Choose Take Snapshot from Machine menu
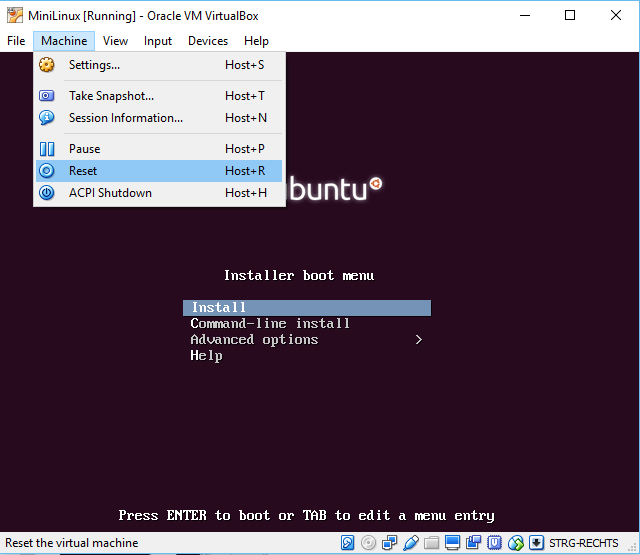Viewport: 640px width, 555px height. coord(159,96)
